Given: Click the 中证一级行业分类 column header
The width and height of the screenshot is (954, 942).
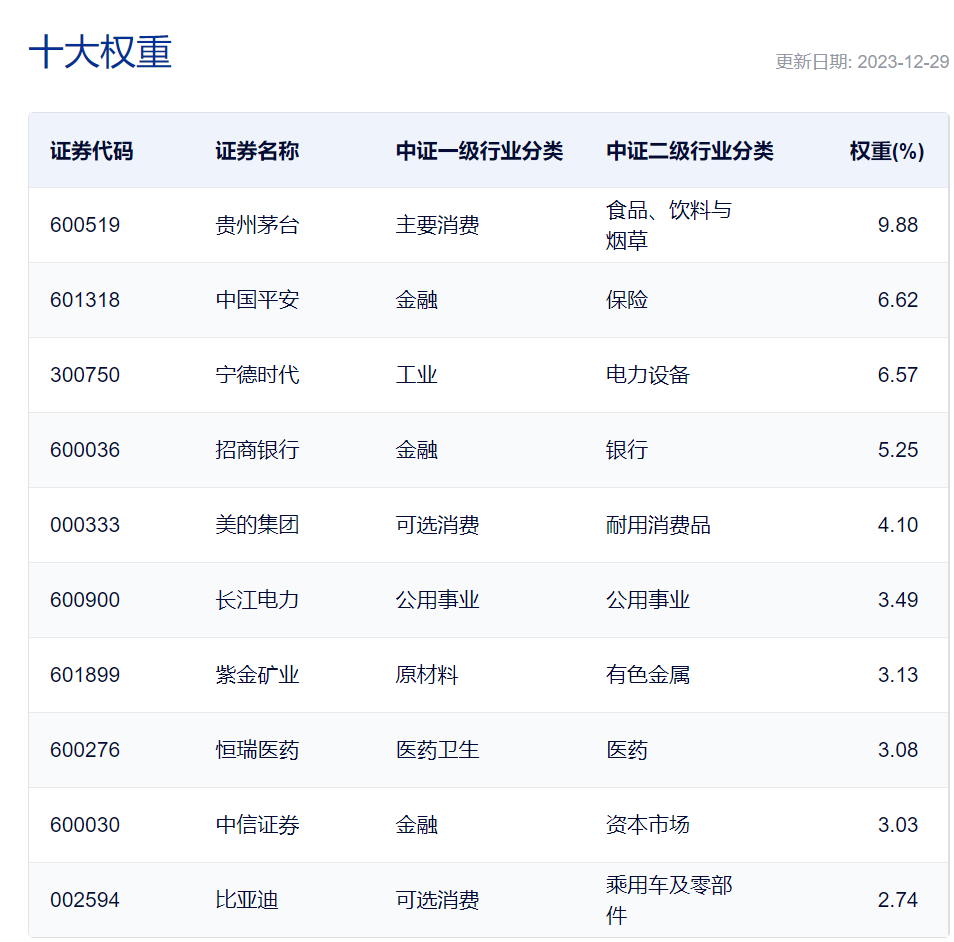Looking at the screenshot, I should tap(479, 151).
